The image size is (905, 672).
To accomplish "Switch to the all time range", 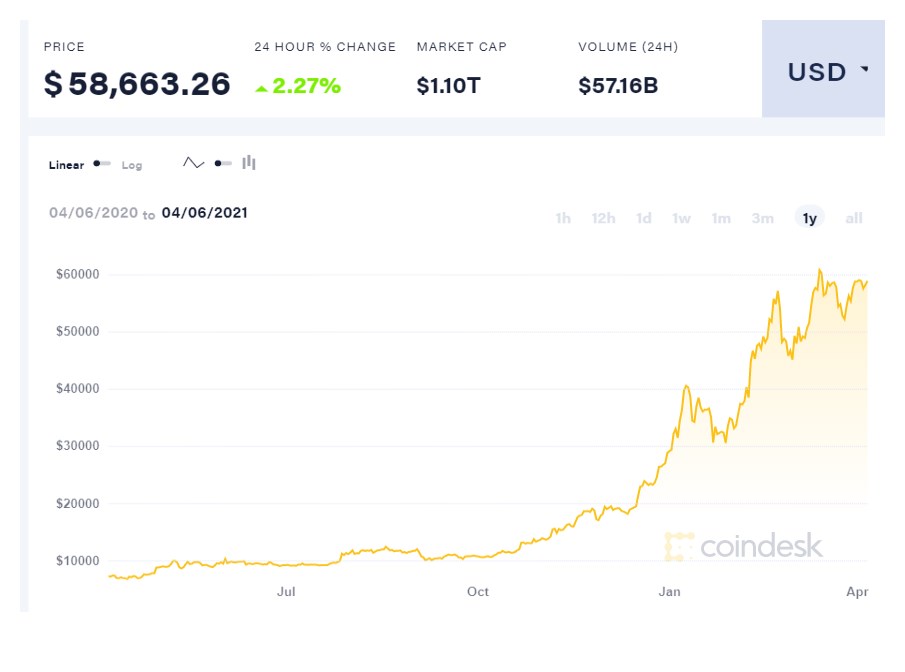I will click(853, 217).
